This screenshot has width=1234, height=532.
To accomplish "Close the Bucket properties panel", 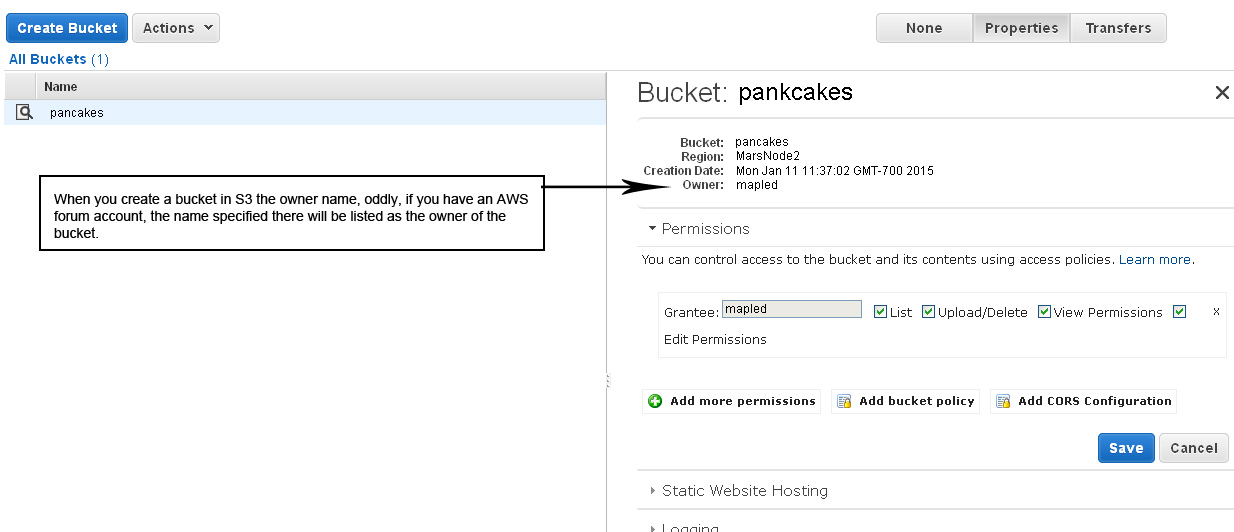I will (x=1222, y=93).
